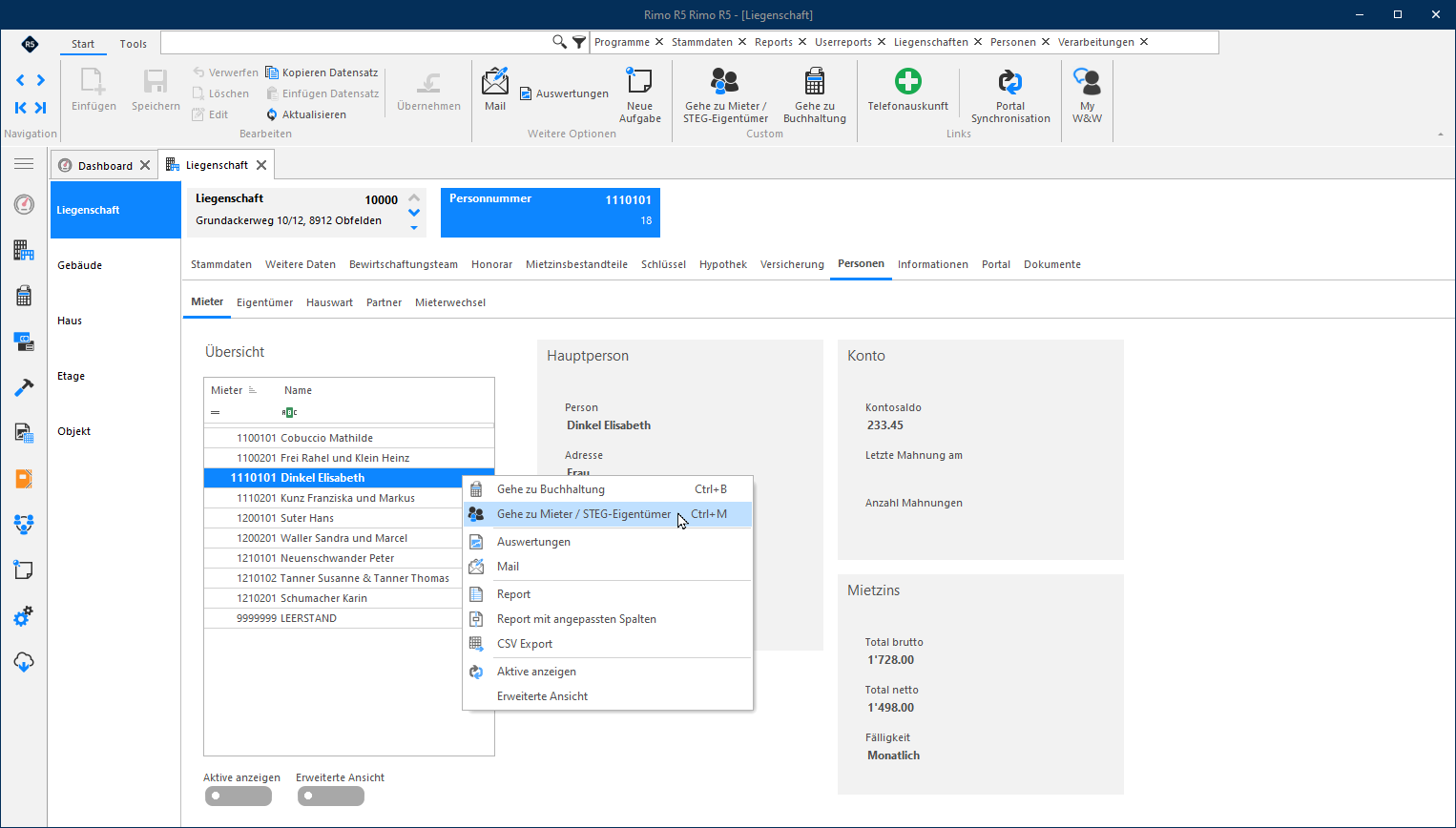Sort the Mieter column header

click(234, 390)
